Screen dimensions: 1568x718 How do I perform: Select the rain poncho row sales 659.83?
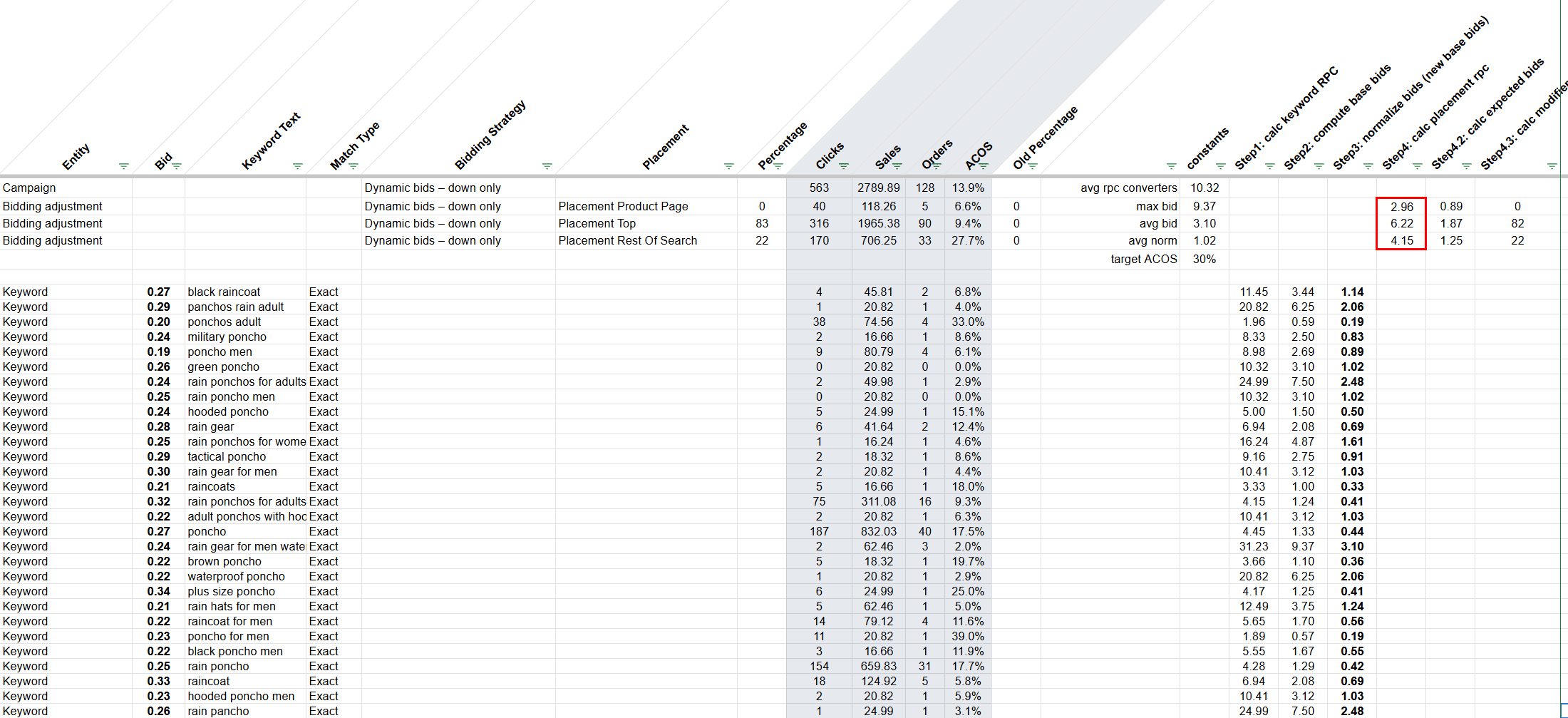(x=879, y=666)
